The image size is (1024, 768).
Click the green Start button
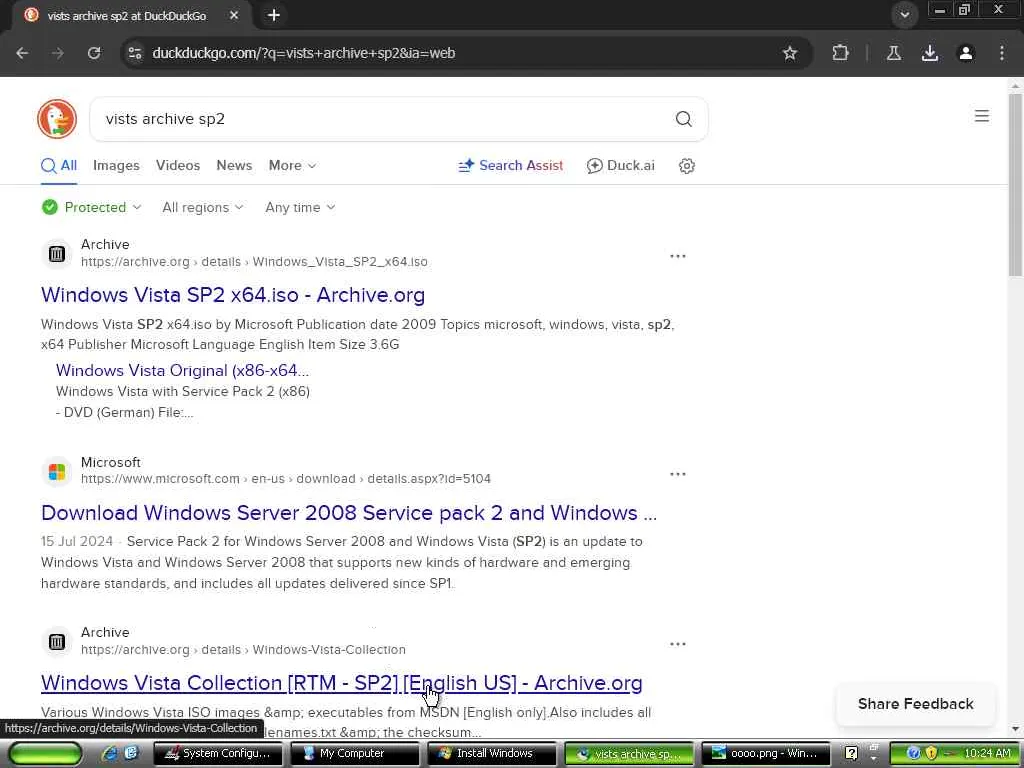45,754
